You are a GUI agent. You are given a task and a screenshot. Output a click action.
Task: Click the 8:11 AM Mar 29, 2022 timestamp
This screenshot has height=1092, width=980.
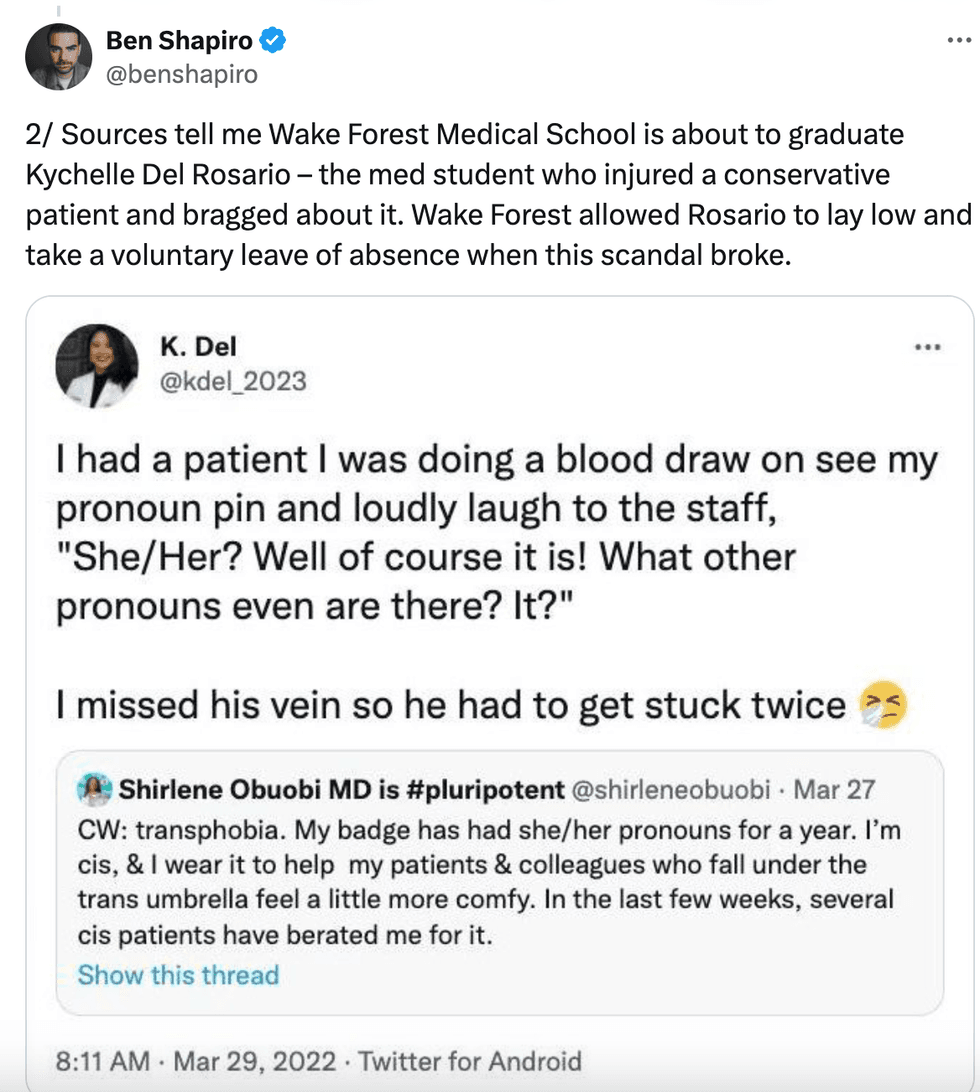tap(198, 1060)
